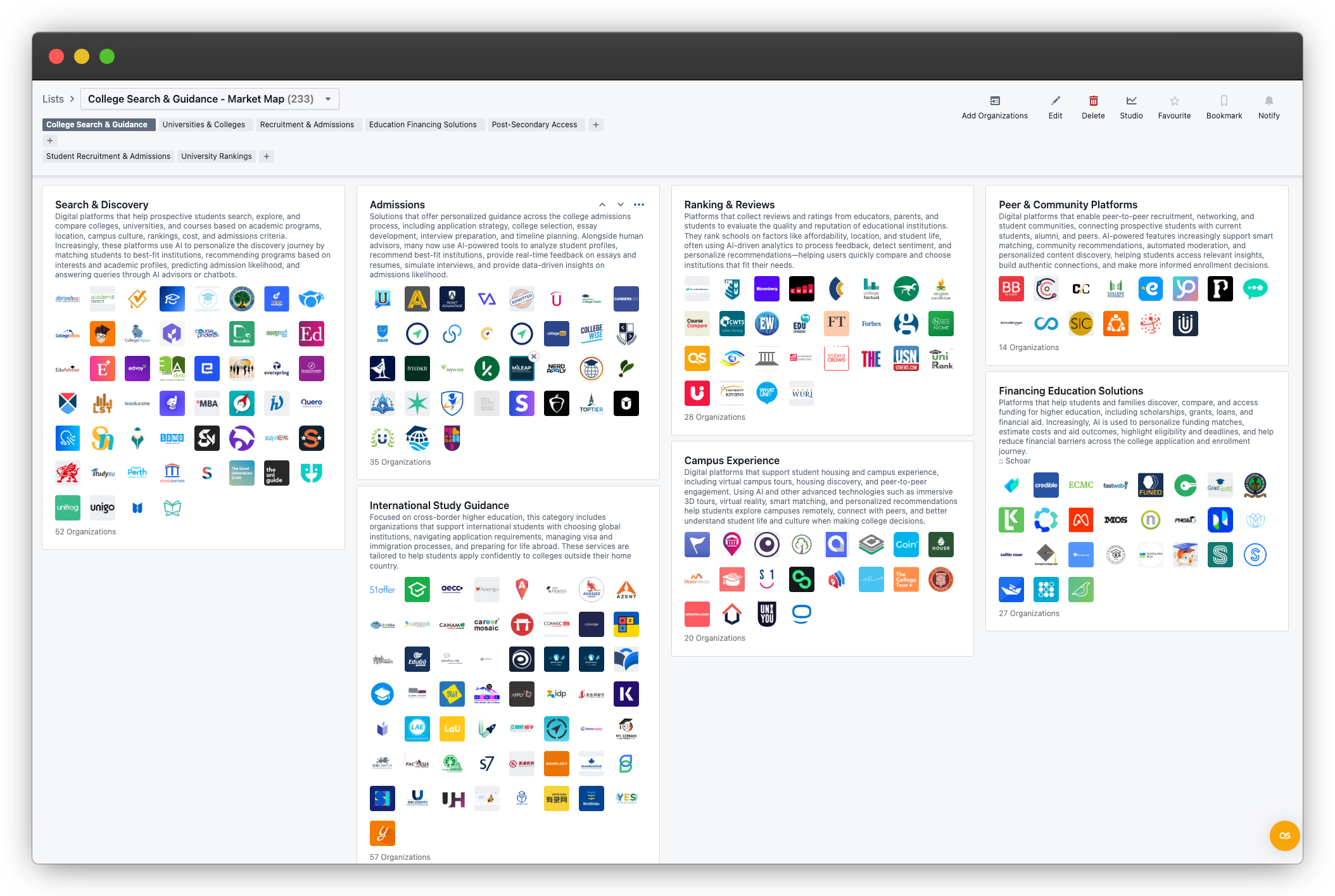Open Studio chart icon

(x=1131, y=101)
